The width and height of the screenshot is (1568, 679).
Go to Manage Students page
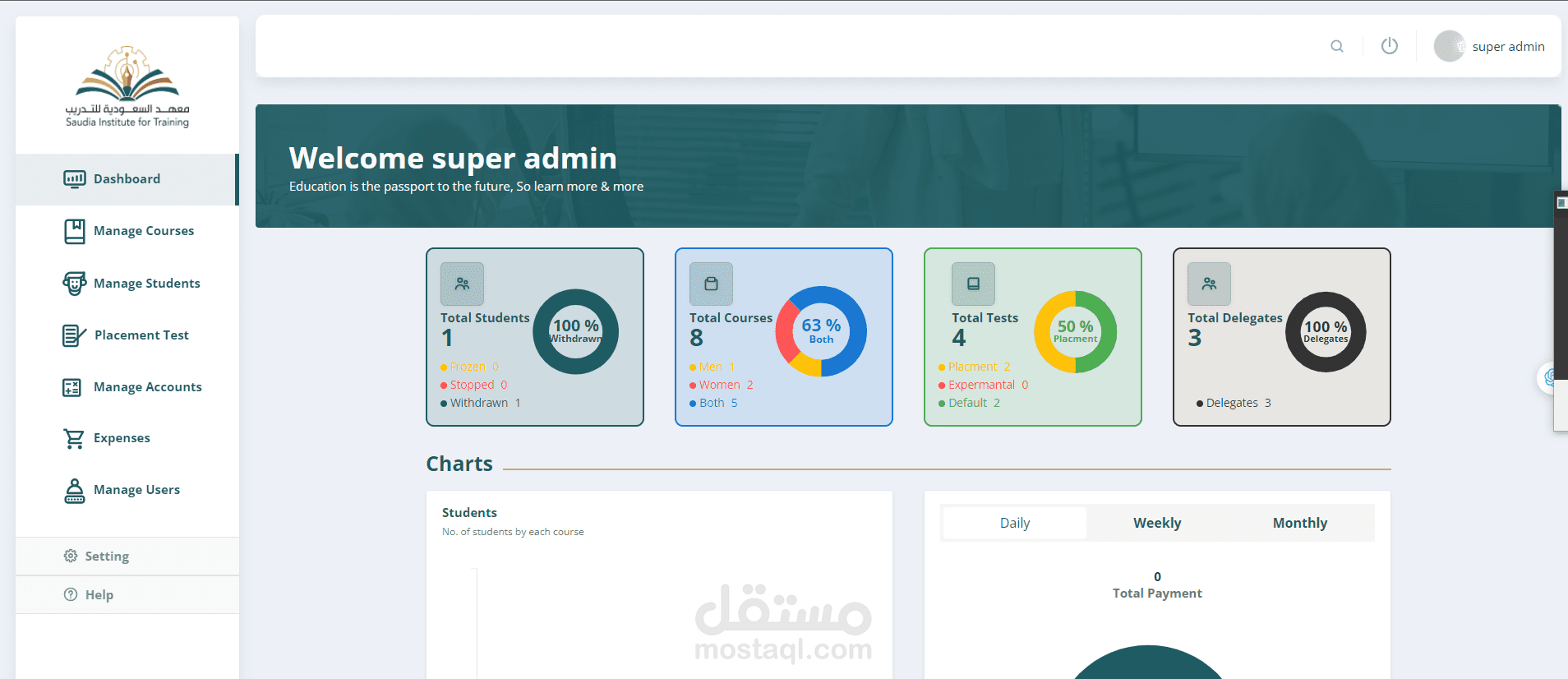(x=127, y=284)
